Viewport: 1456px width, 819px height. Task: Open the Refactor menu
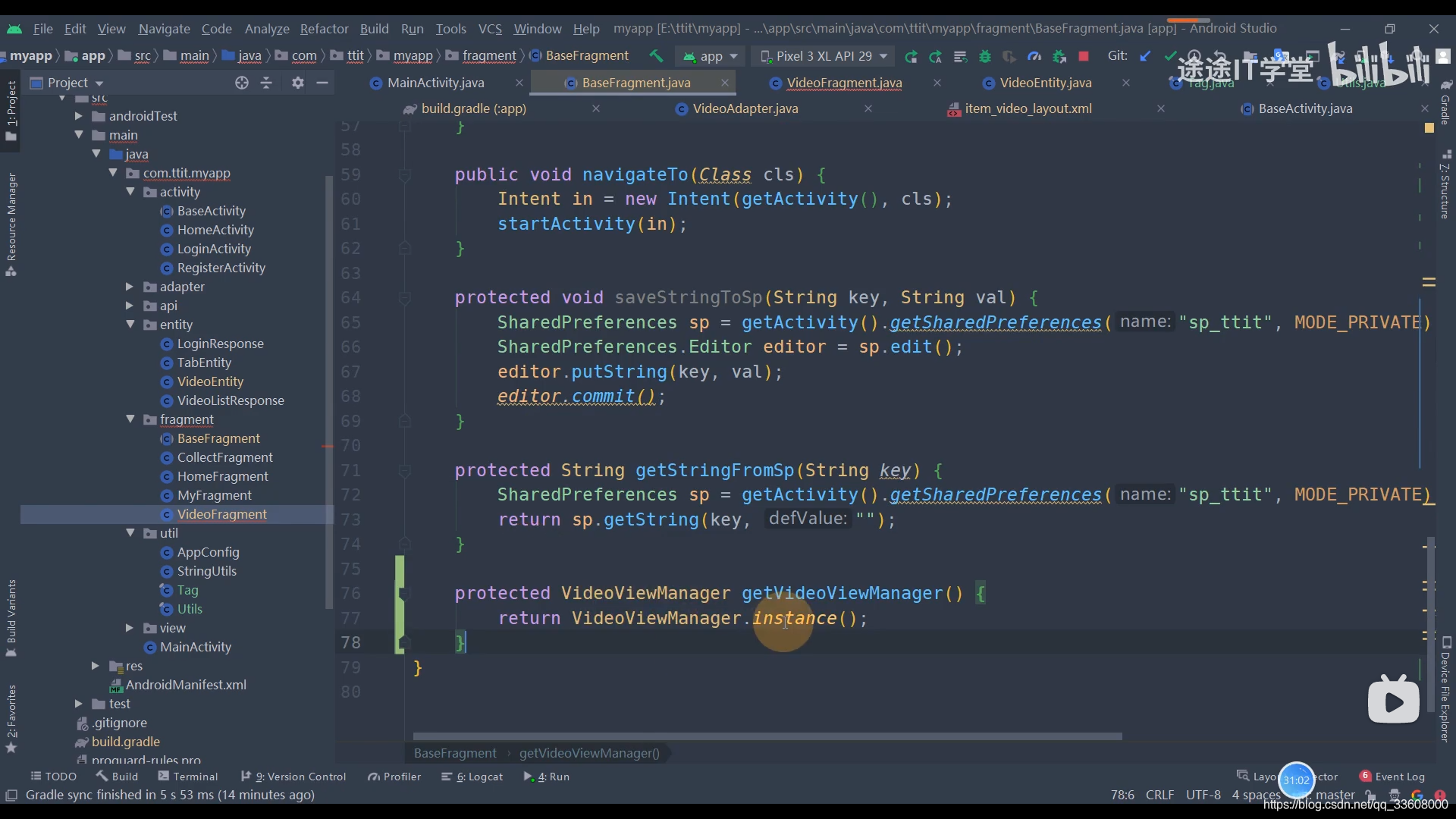(324, 29)
